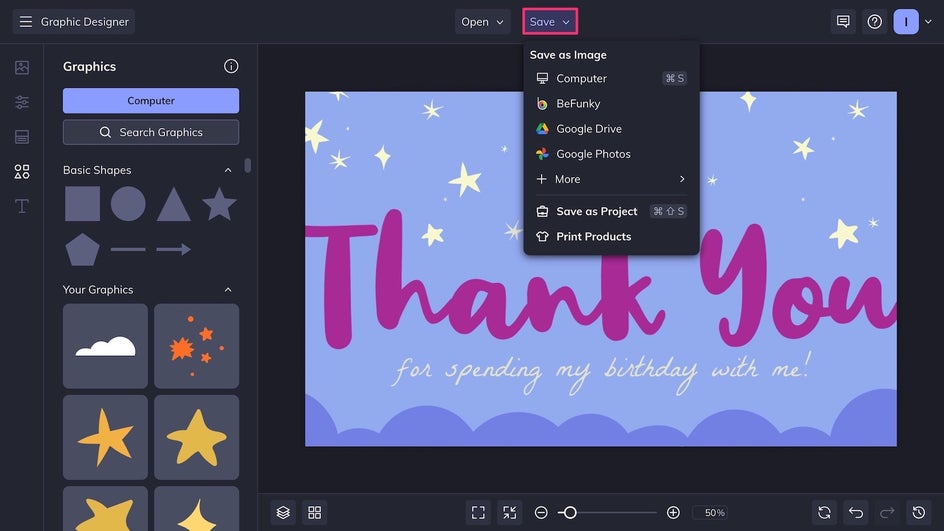The width and height of the screenshot is (944, 531).
Task: Click the Graphics info icon
Action: [231, 66]
